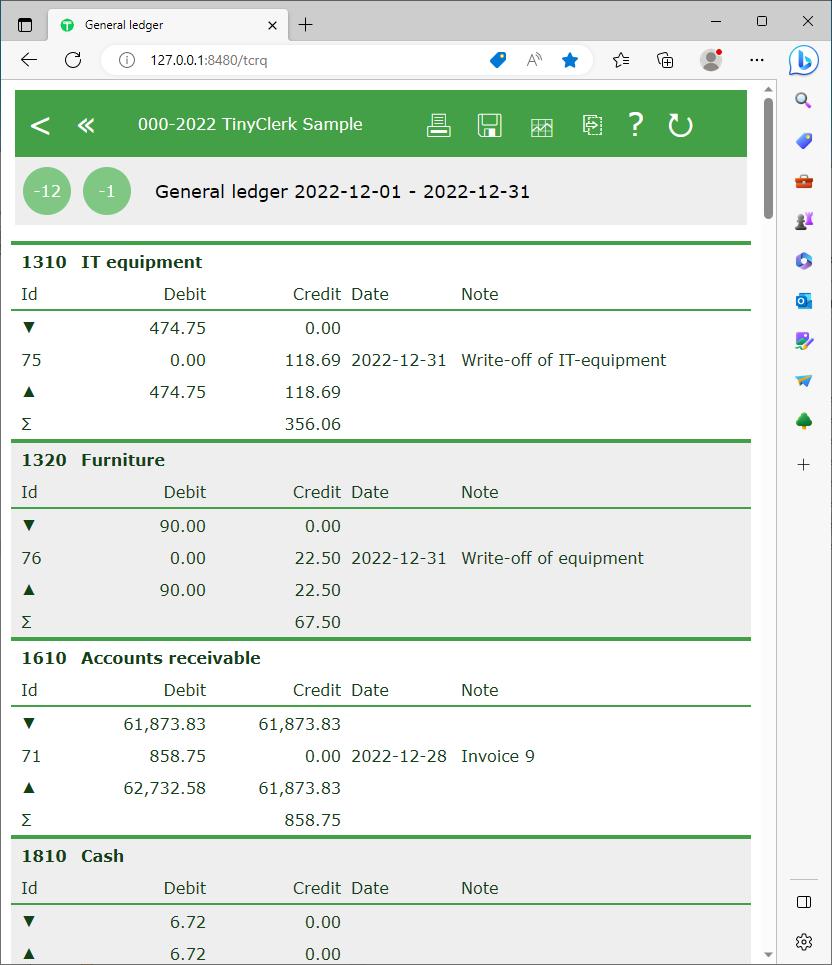The height and width of the screenshot is (965, 832).
Task: Open help with the question mark icon
Action: (x=635, y=125)
